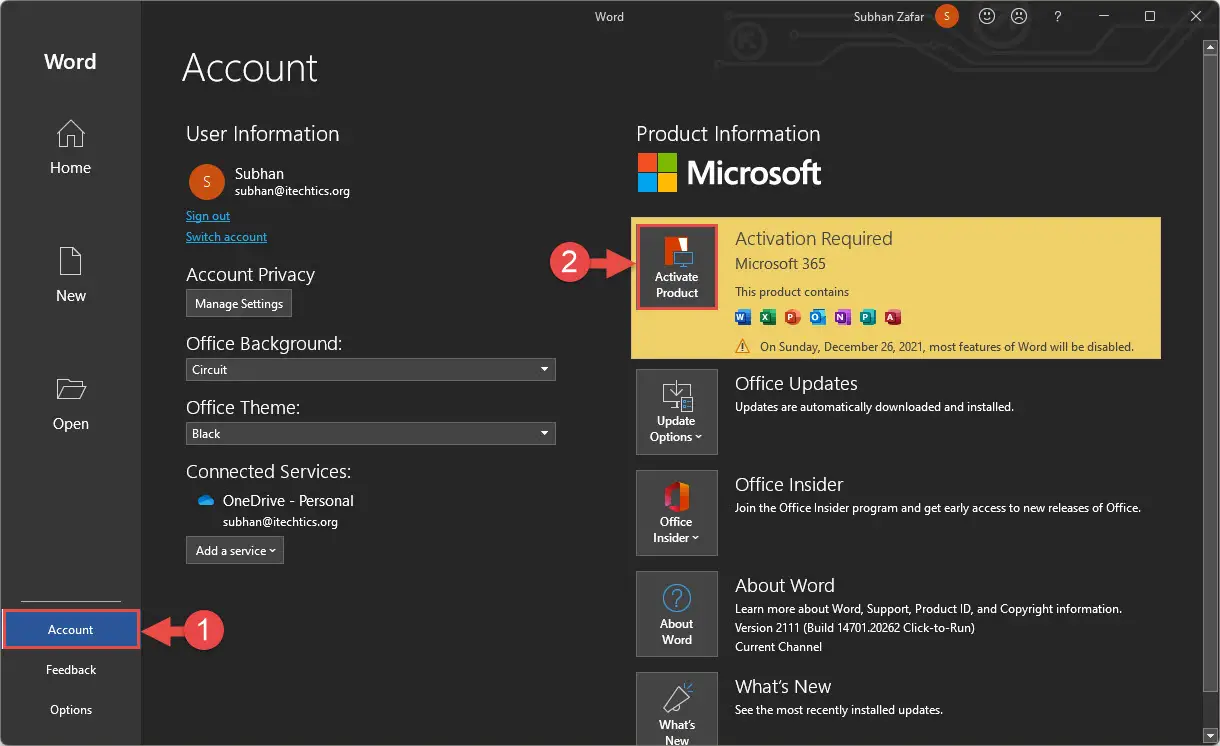Screen dimensions: 1220x746
Task: Click the Manage Settings button
Action: click(x=239, y=303)
